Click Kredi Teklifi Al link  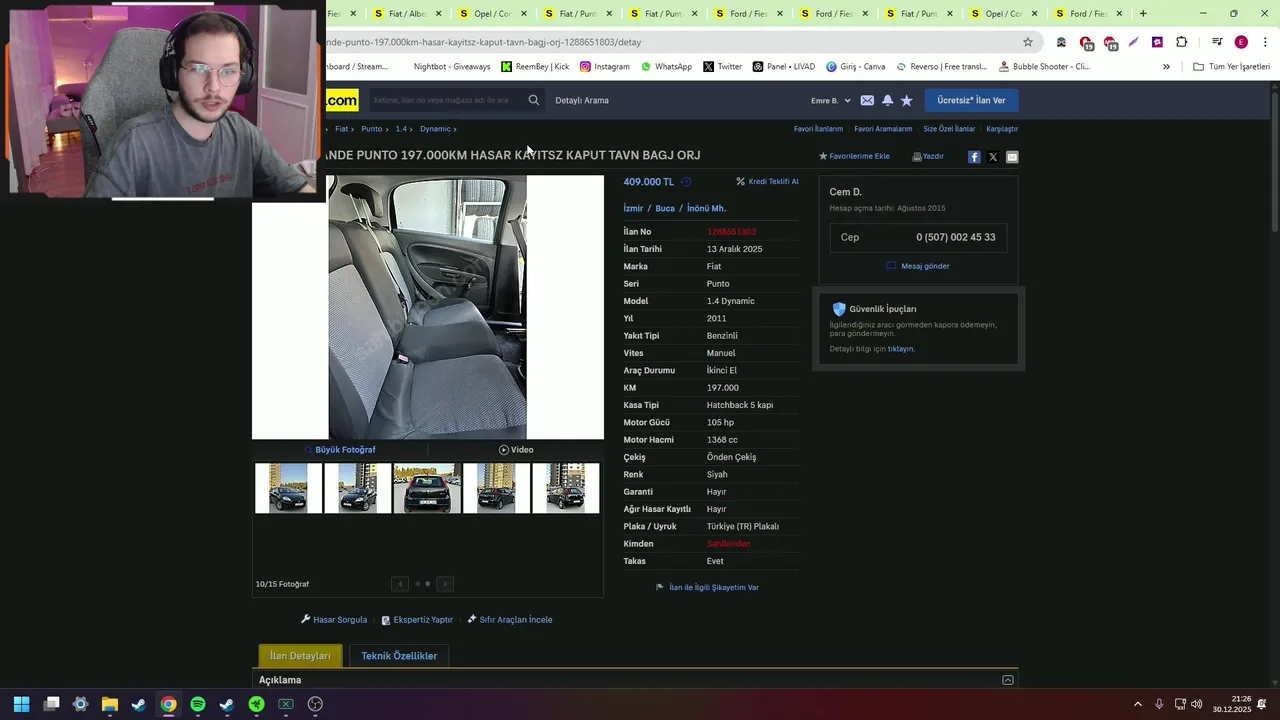point(767,182)
